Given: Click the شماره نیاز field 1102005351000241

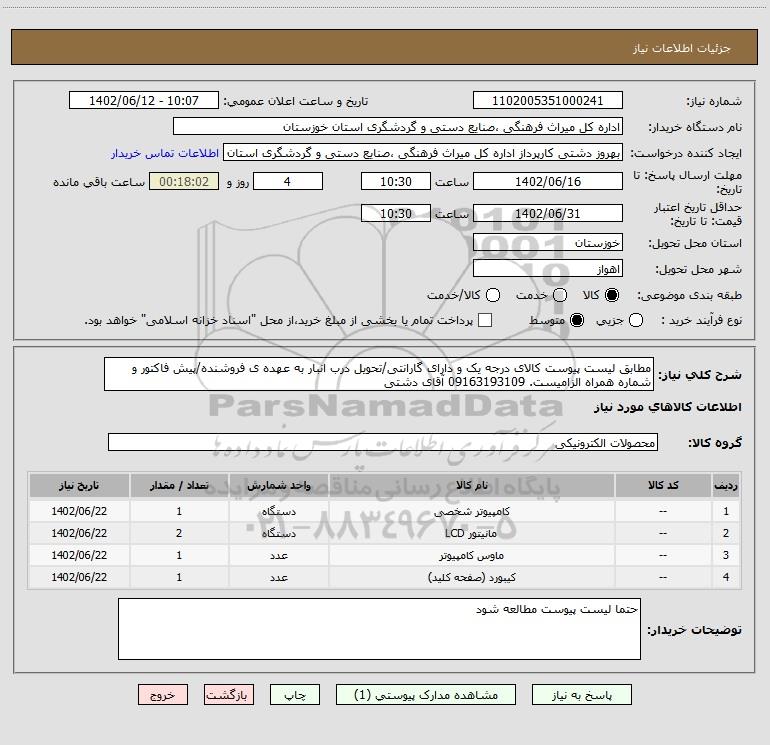Looking at the screenshot, I should [x=548, y=101].
